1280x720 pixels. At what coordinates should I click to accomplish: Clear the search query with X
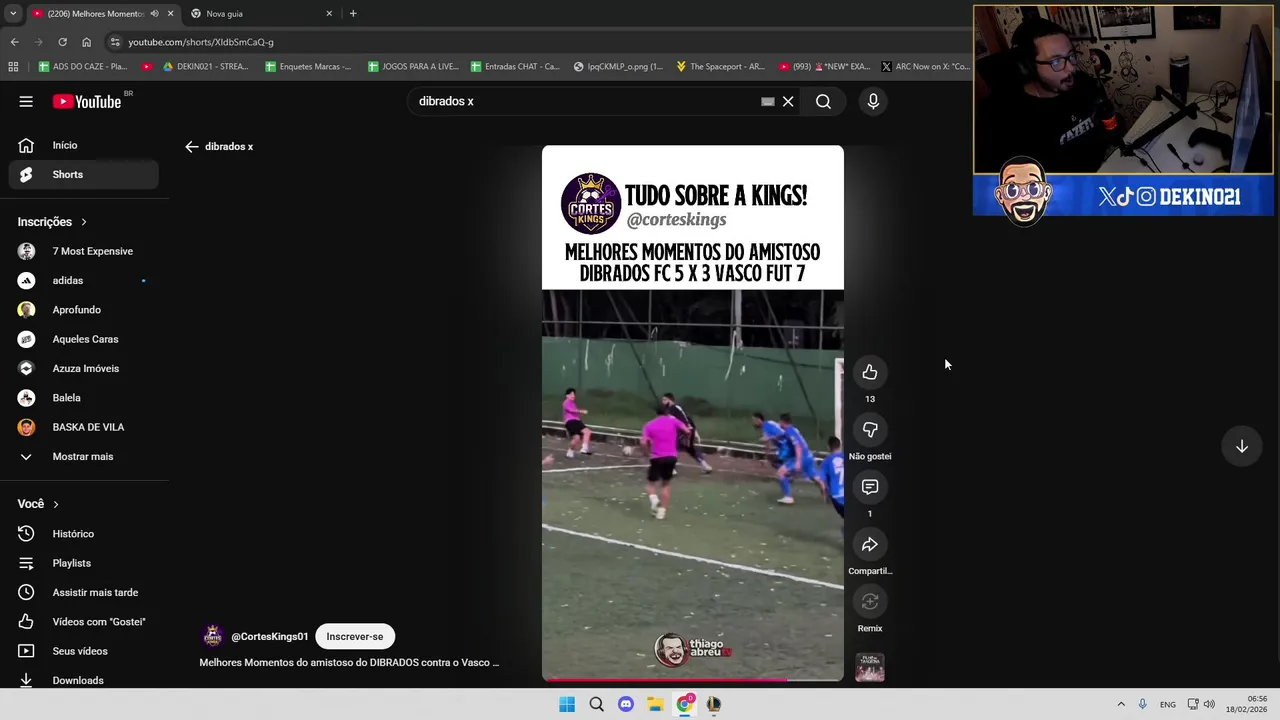coord(788,101)
